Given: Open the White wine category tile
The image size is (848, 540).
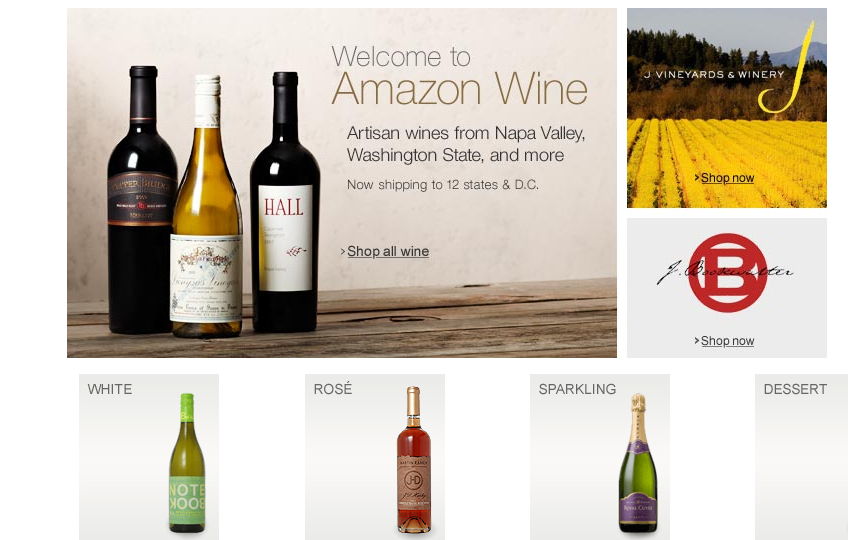Looking at the screenshot, I should pos(149,457).
